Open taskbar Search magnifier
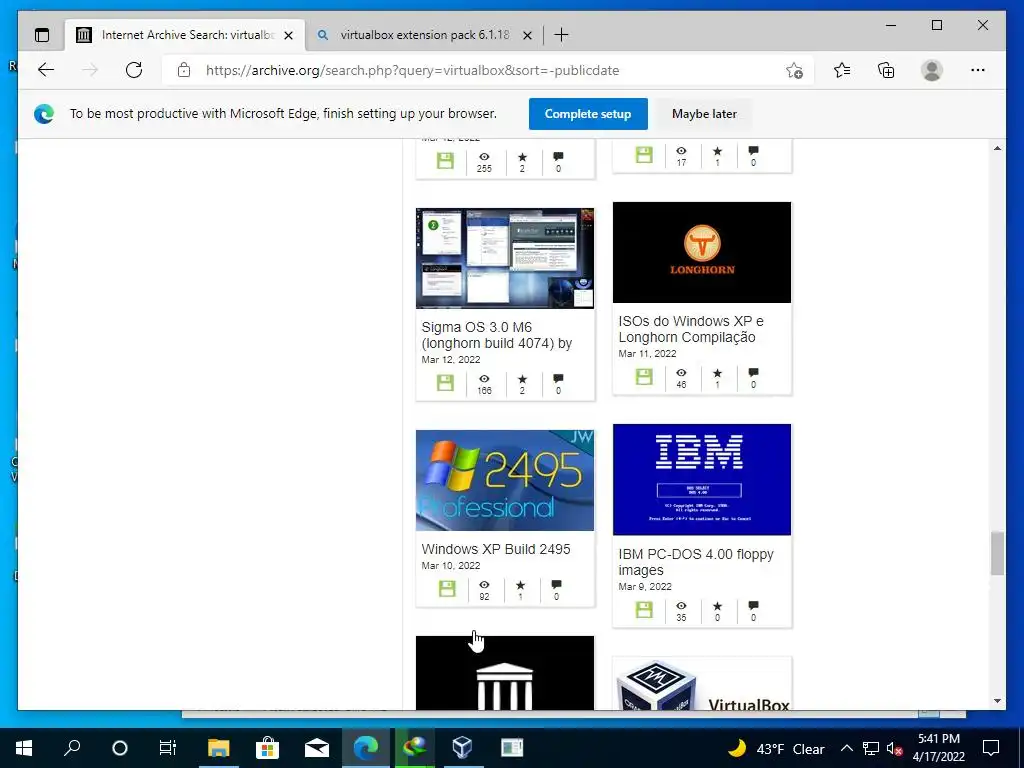The image size is (1024, 768). (x=72, y=748)
